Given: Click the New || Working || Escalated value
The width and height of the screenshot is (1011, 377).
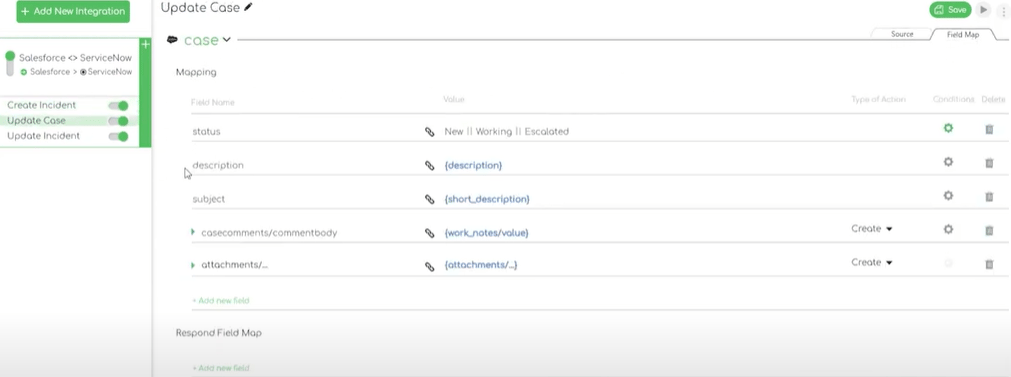Looking at the screenshot, I should tap(507, 131).
